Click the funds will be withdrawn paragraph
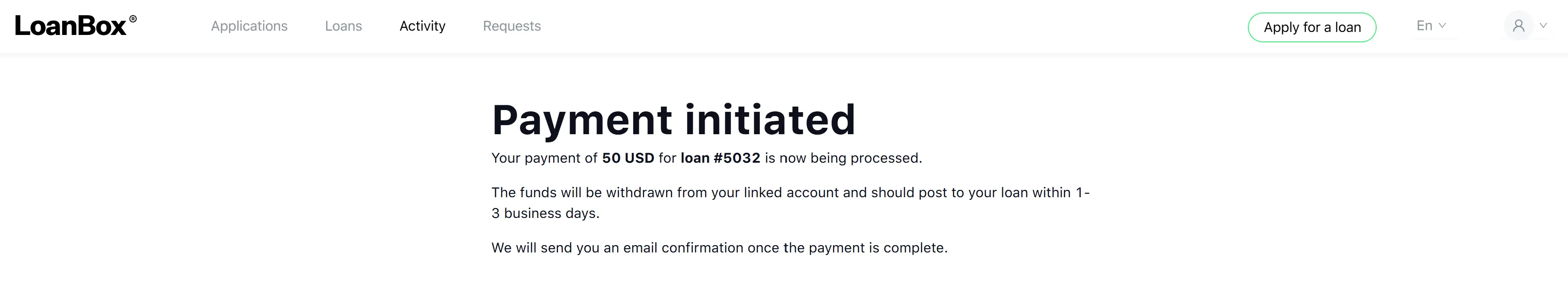Image resolution: width=1568 pixels, height=290 pixels. click(x=791, y=203)
